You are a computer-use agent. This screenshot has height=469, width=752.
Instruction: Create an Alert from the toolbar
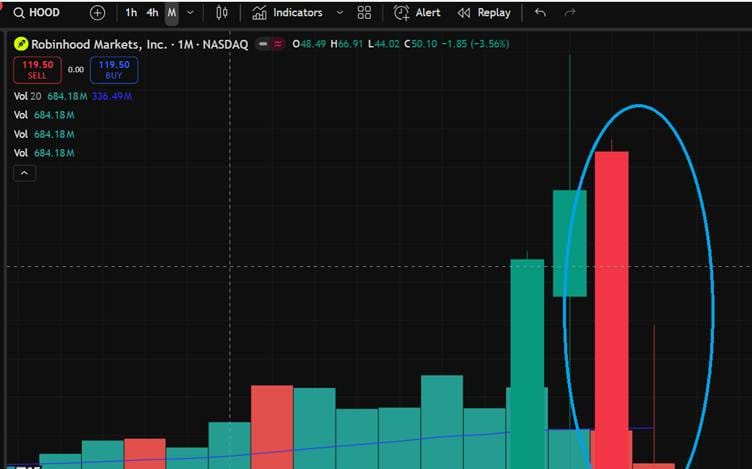tap(417, 13)
